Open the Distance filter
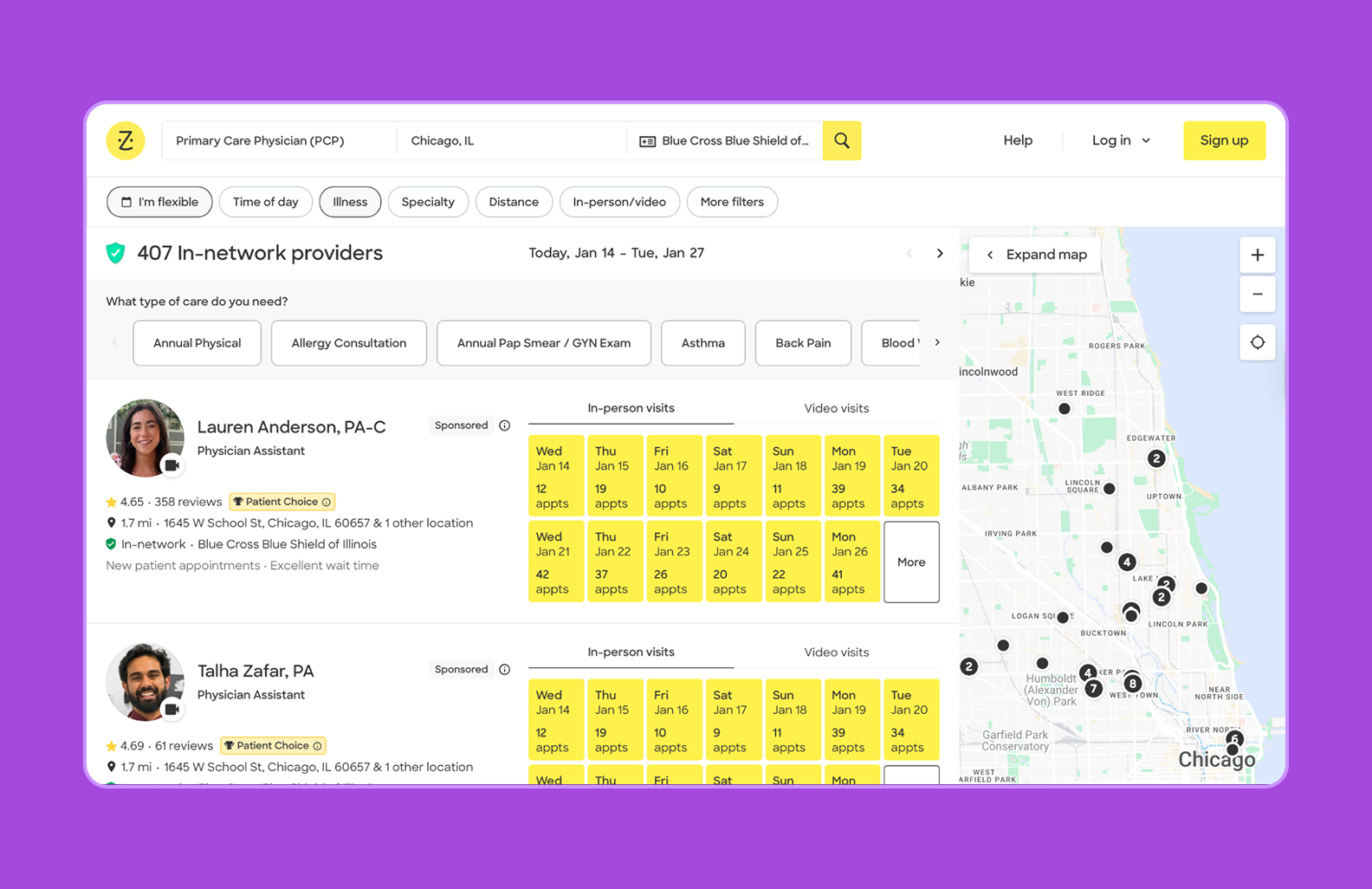 click(514, 202)
